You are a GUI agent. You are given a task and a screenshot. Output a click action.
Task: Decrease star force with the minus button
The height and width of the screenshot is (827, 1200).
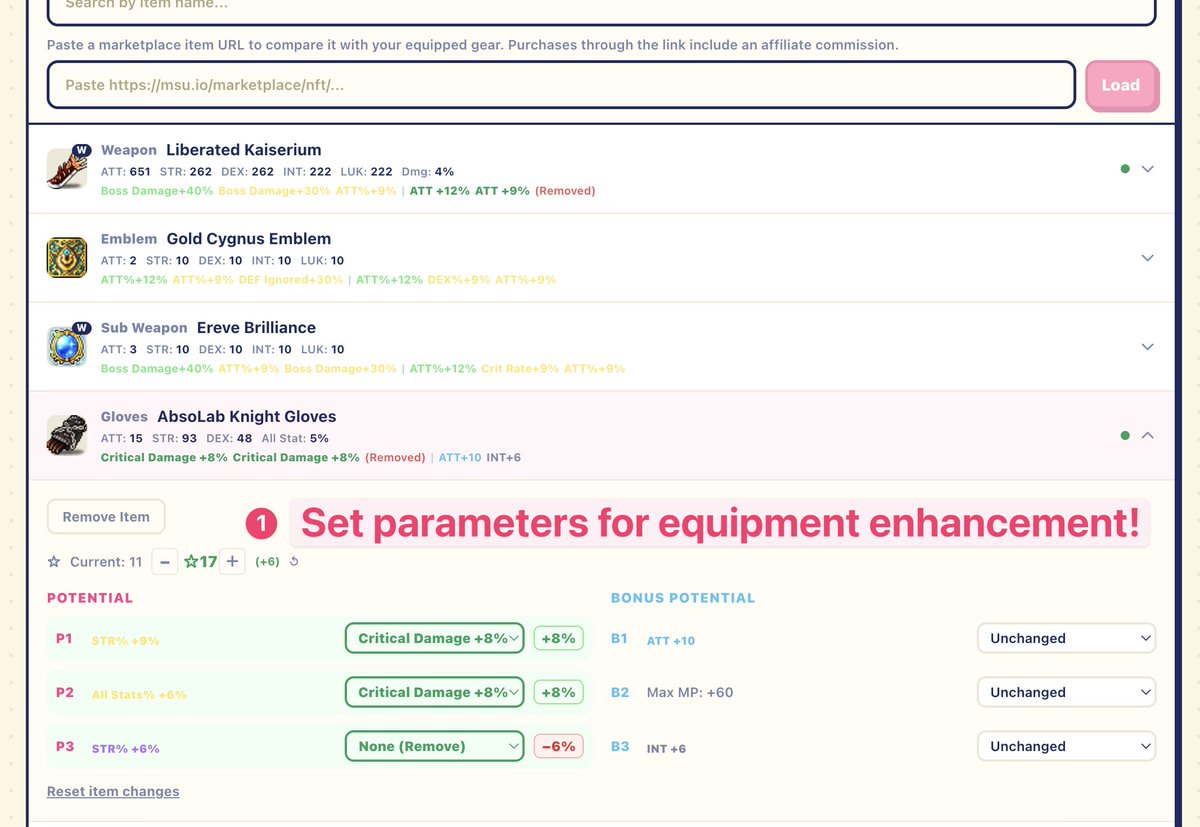pyautogui.click(x=165, y=562)
